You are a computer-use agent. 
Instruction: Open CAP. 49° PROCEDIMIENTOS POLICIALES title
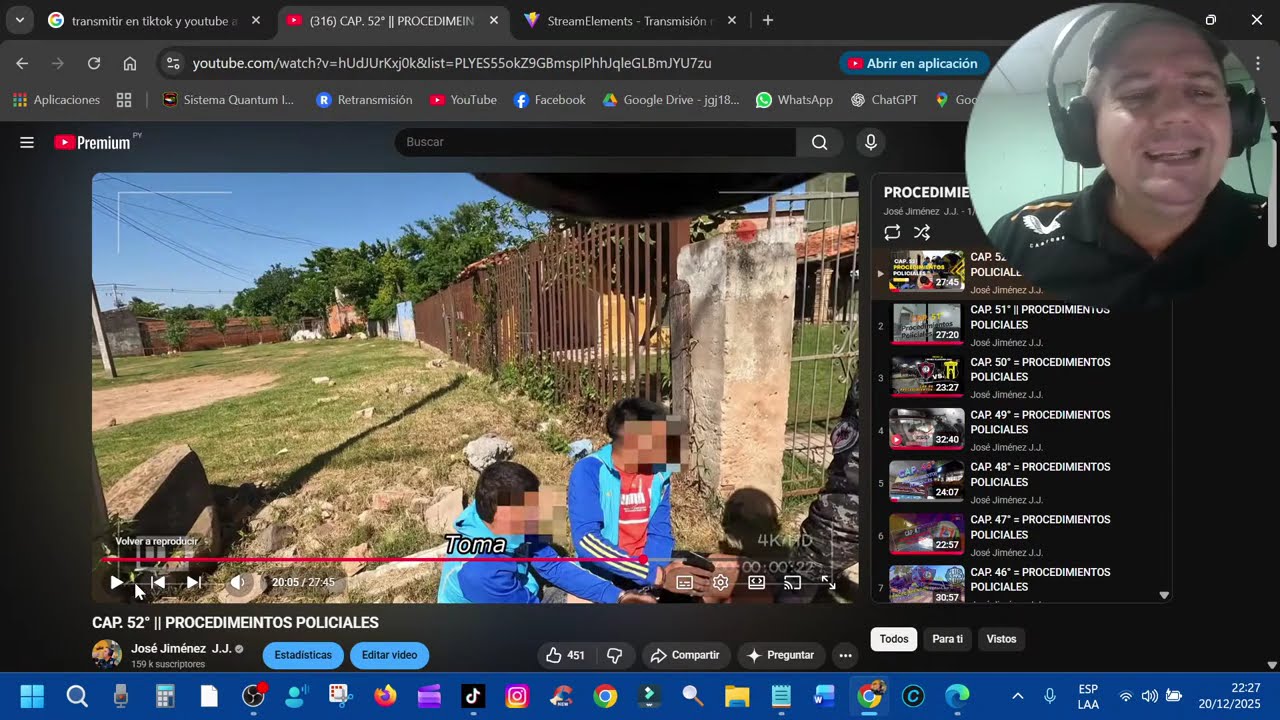click(1040, 422)
